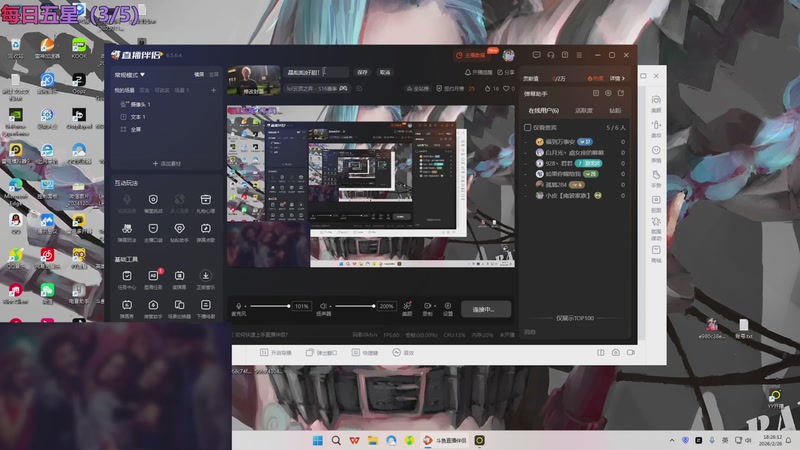Screen dimensions: 800x450
Task: Open the 钻粉助手 tool
Action: coord(179,232)
